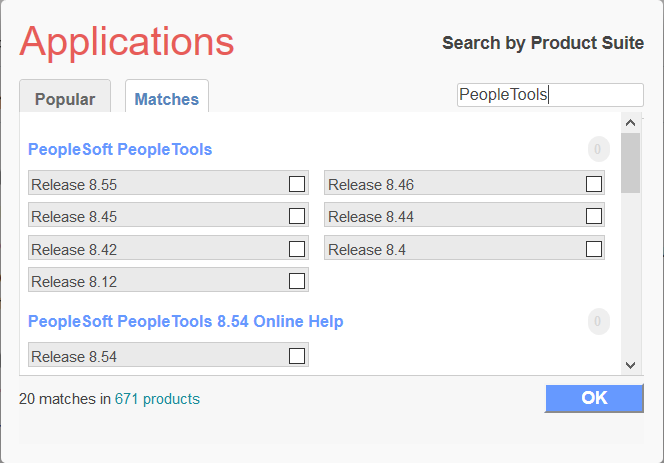Click the Release 8.46 label text

371,185
